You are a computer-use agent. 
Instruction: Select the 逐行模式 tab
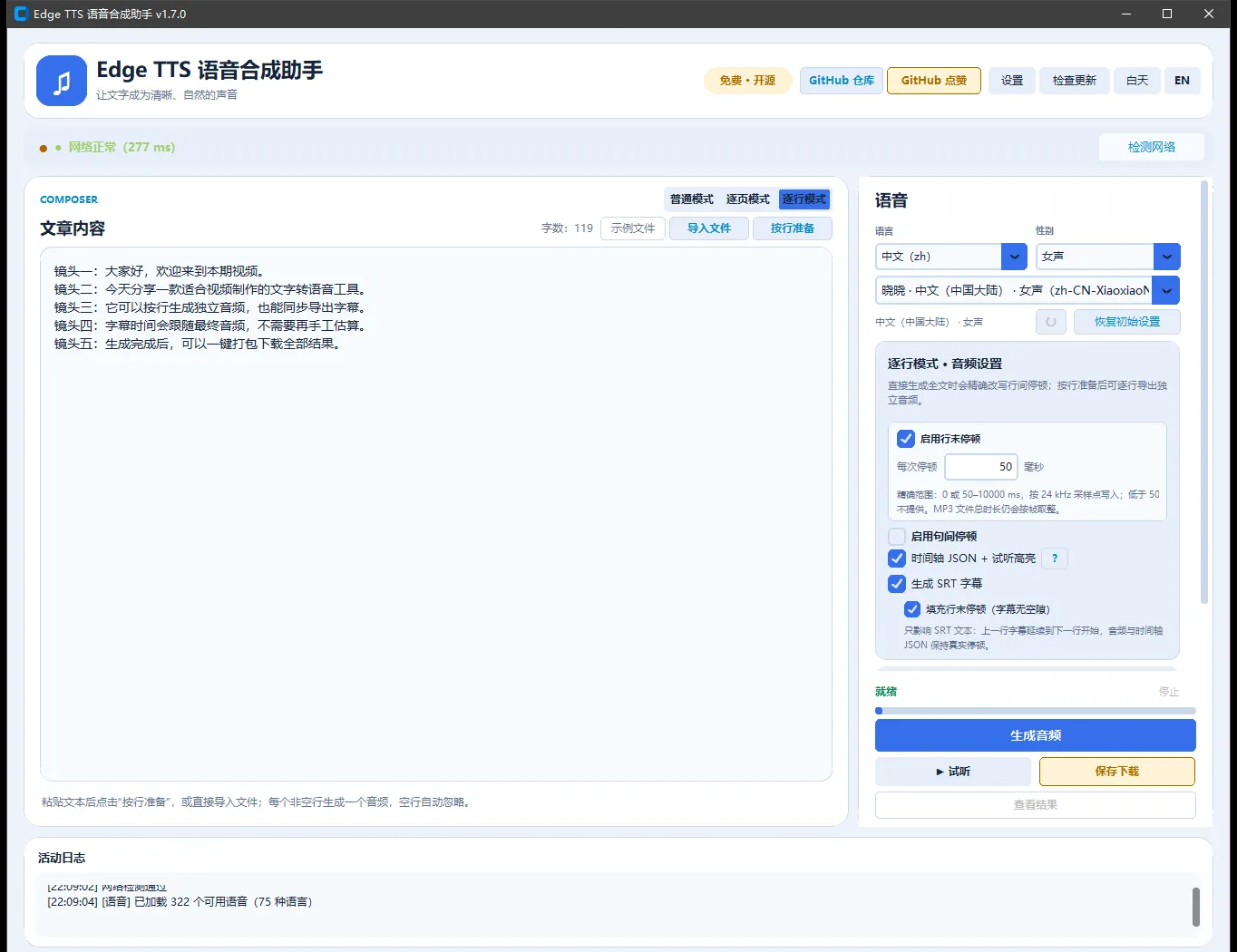(x=804, y=199)
